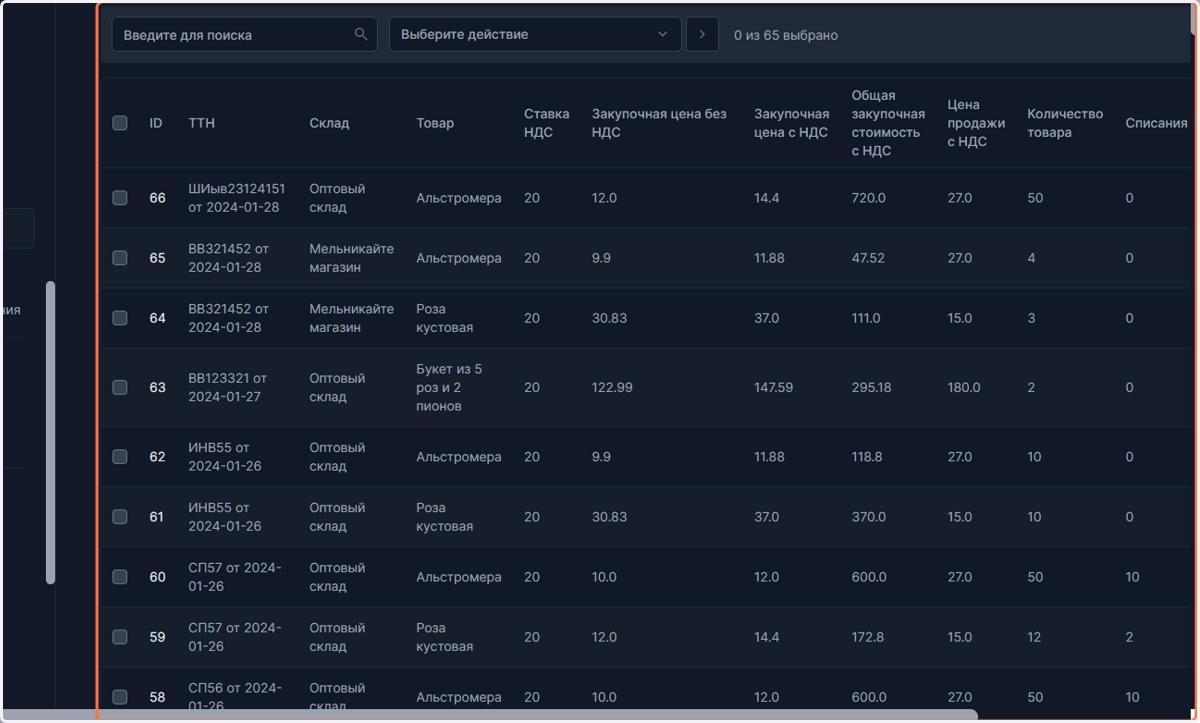1200x723 pixels.
Task: Open record ID 63 link
Action: coord(158,387)
